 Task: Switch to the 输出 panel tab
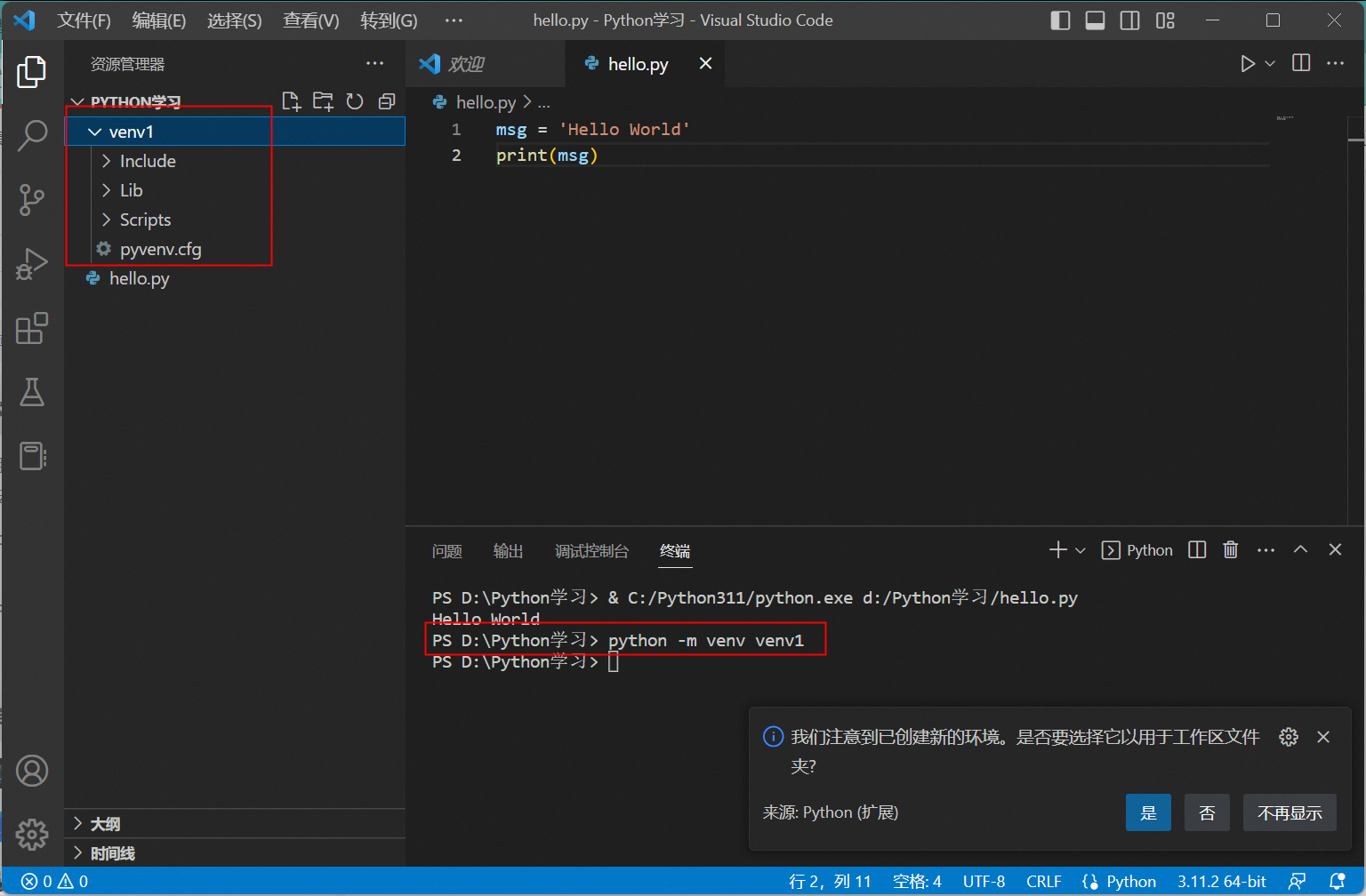(509, 551)
